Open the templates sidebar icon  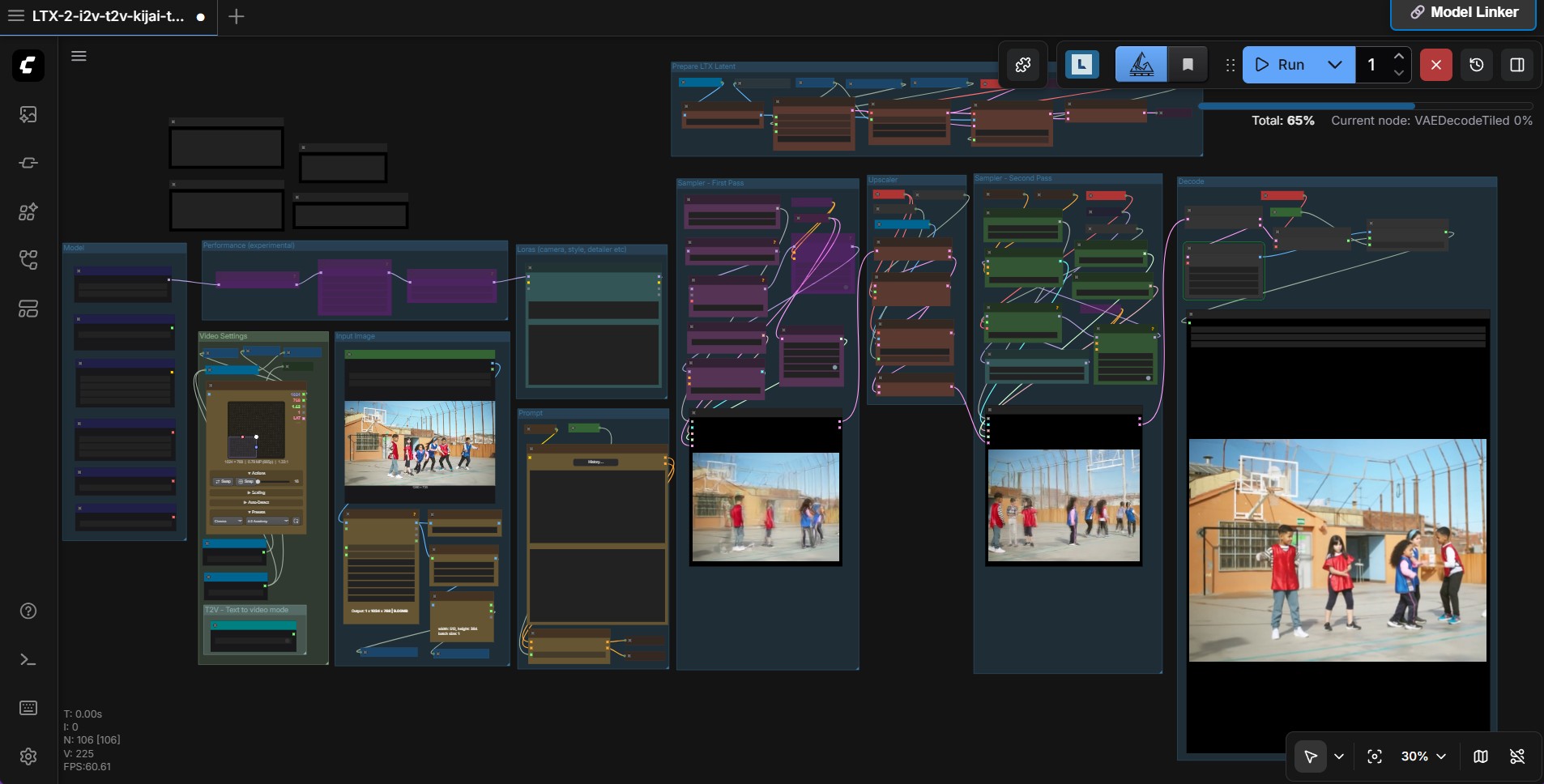pyautogui.click(x=28, y=309)
